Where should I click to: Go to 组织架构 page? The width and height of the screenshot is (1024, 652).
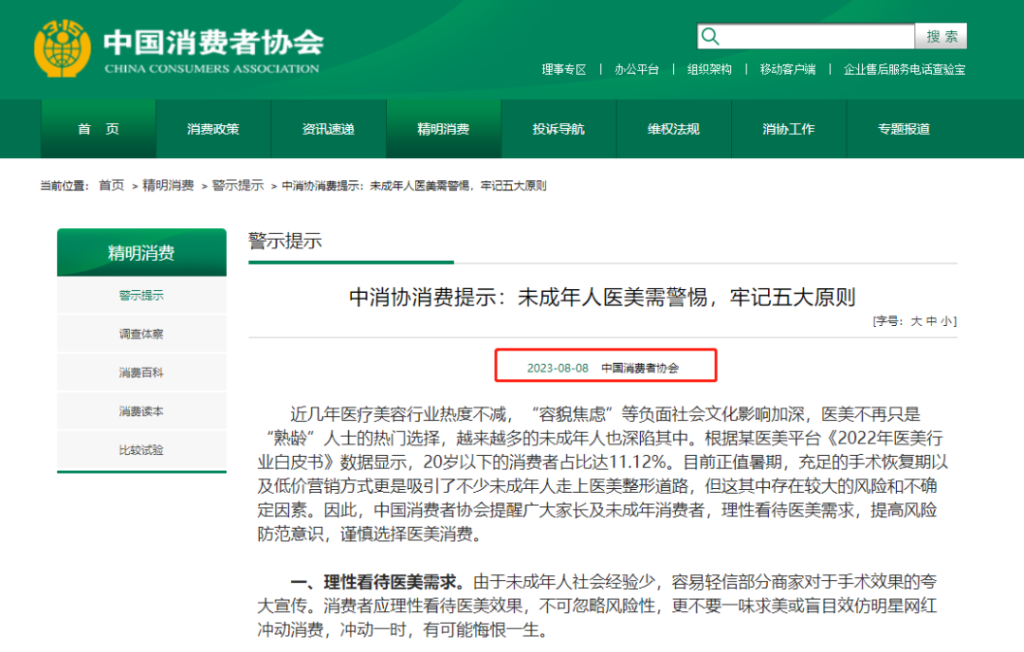pos(709,70)
